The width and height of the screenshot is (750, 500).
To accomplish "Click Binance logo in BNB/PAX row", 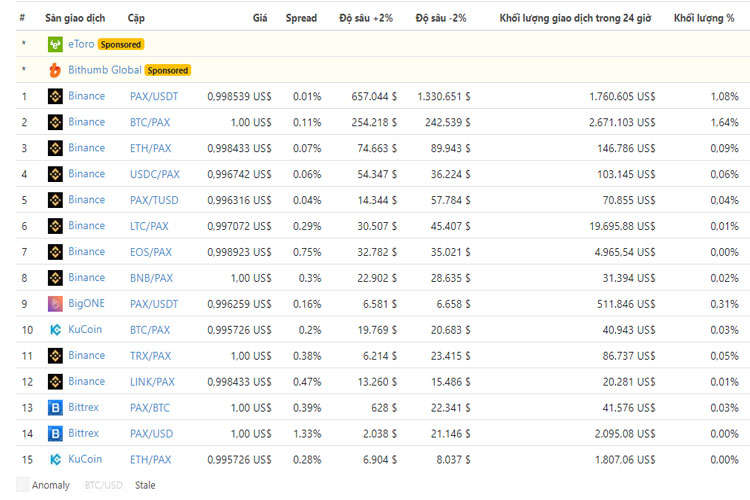I will click(x=55, y=278).
